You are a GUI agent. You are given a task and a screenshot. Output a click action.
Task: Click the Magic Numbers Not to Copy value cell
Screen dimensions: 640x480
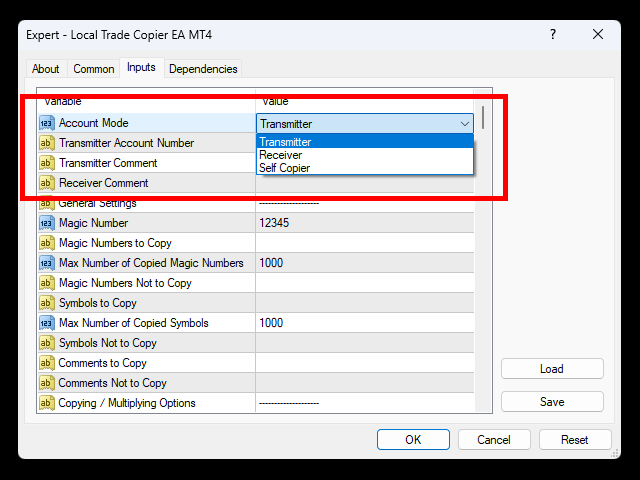click(x=364, y=283)
